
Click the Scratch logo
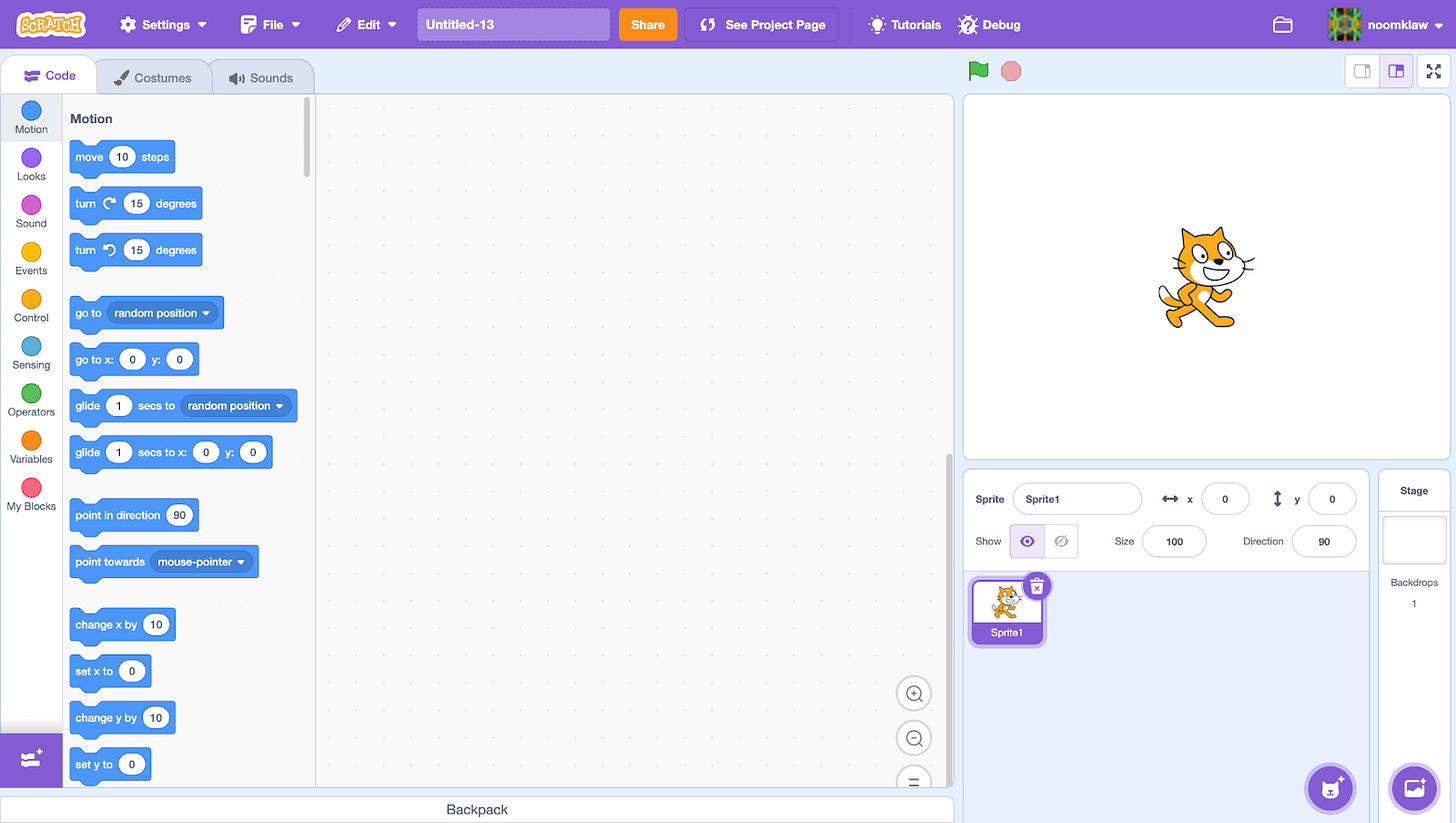click(51, 24)
